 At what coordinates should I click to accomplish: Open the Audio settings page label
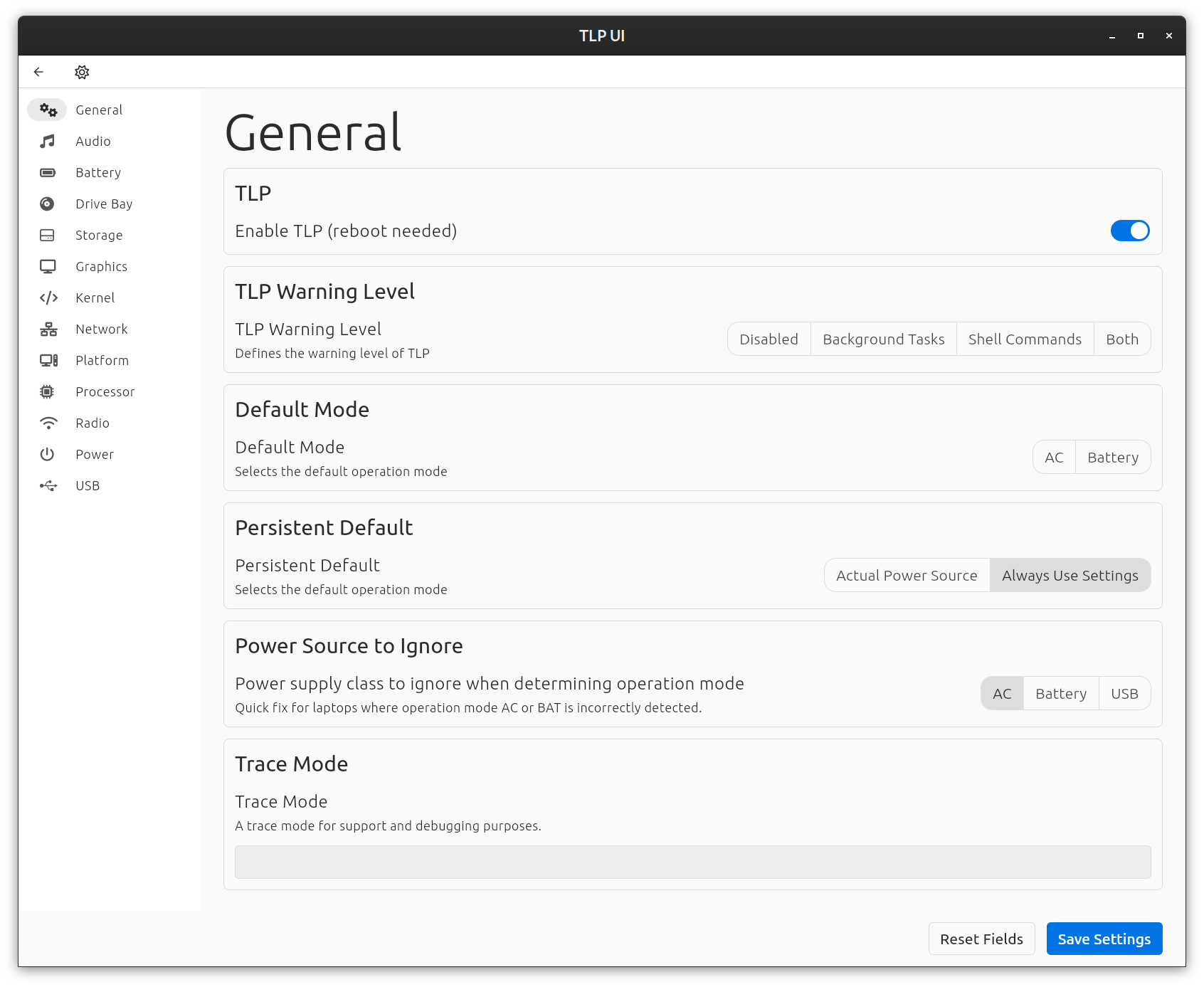click(x=93, y=141)
